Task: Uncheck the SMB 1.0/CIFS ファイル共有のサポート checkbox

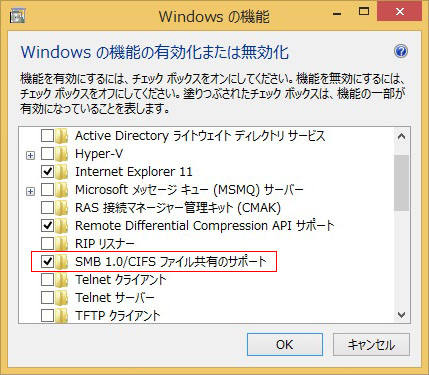Action: point(47,262)
